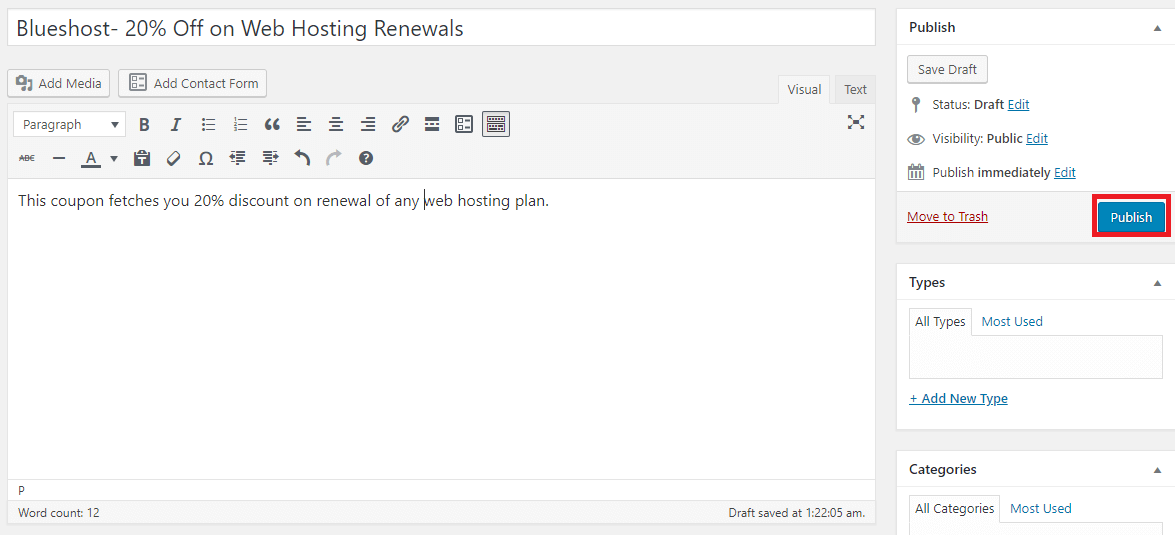Redo the last edit
The image size is (1175, 535).
click(334, 158)
